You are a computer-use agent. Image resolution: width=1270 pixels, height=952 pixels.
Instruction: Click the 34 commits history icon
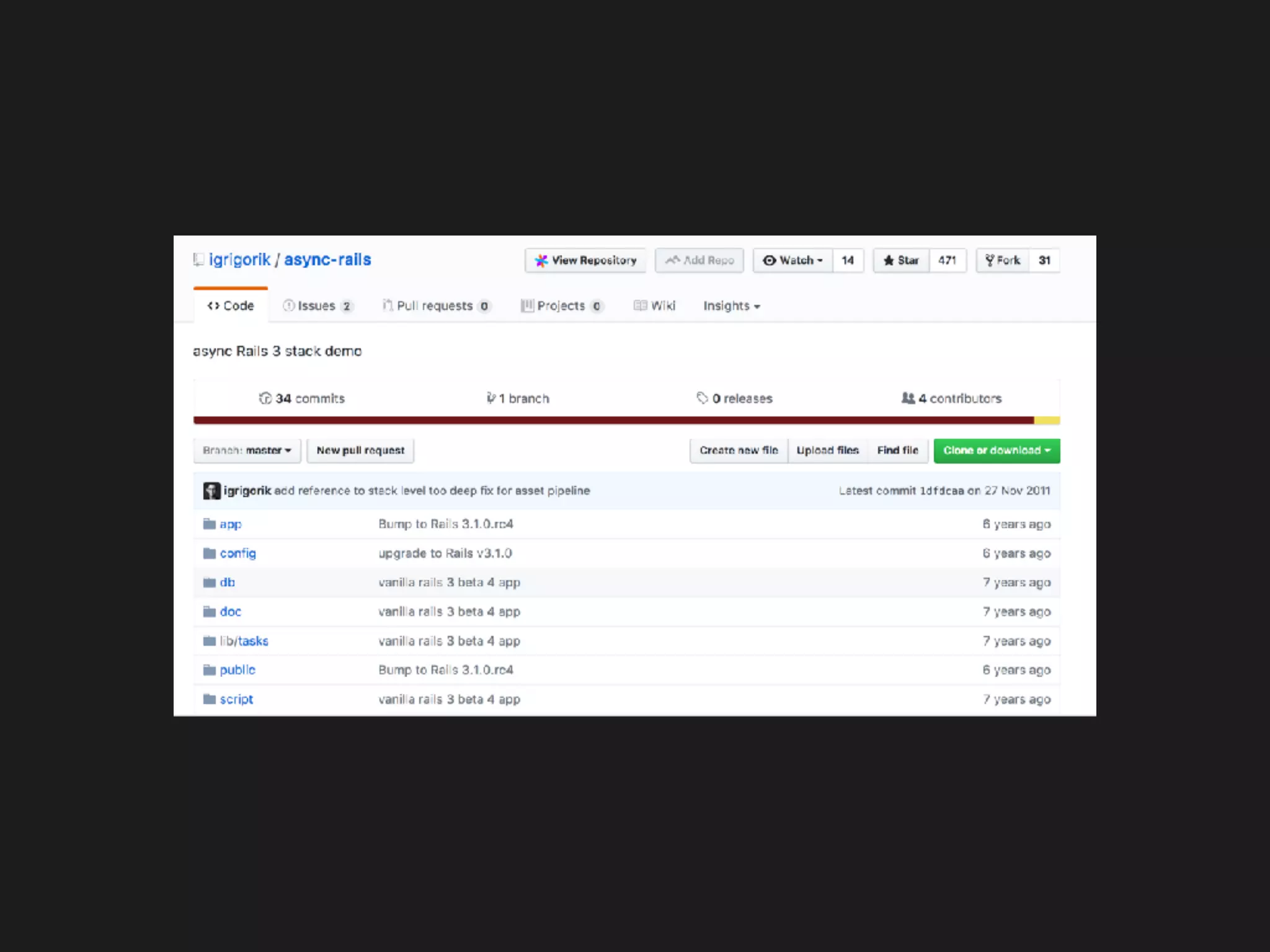tap(265, 398)
